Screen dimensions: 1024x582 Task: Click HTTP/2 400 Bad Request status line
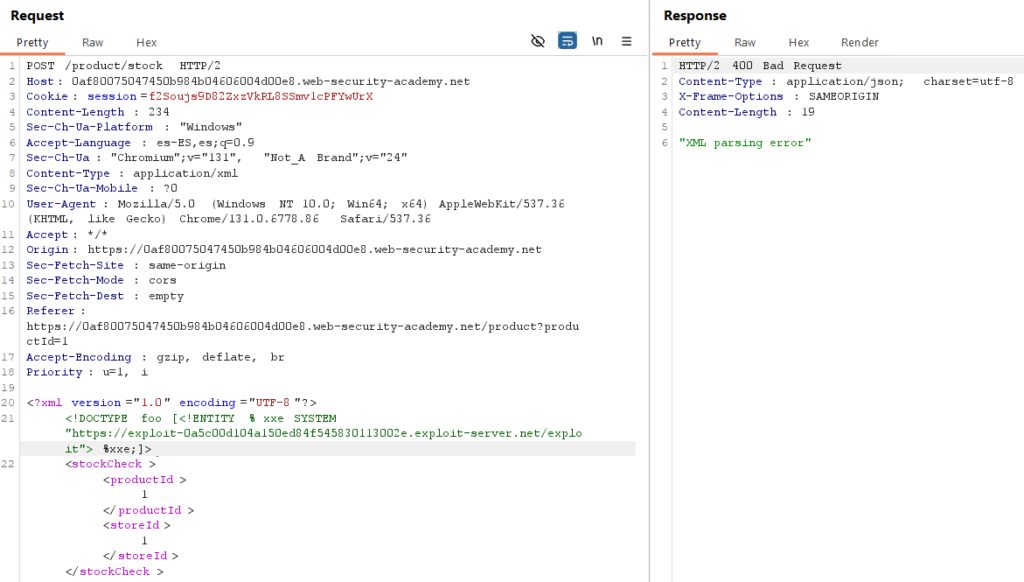click(760, 66)
